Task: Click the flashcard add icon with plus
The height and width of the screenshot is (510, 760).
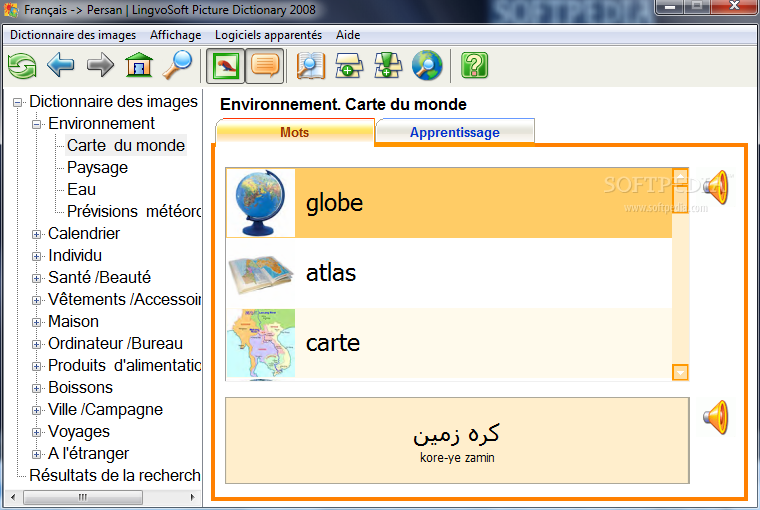Action: [349, 65]
